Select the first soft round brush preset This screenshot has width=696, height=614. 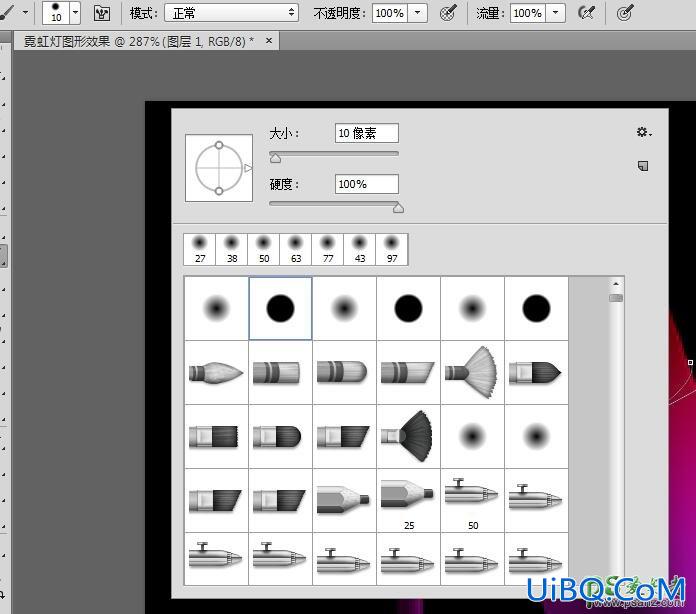[x=216, y=309]
